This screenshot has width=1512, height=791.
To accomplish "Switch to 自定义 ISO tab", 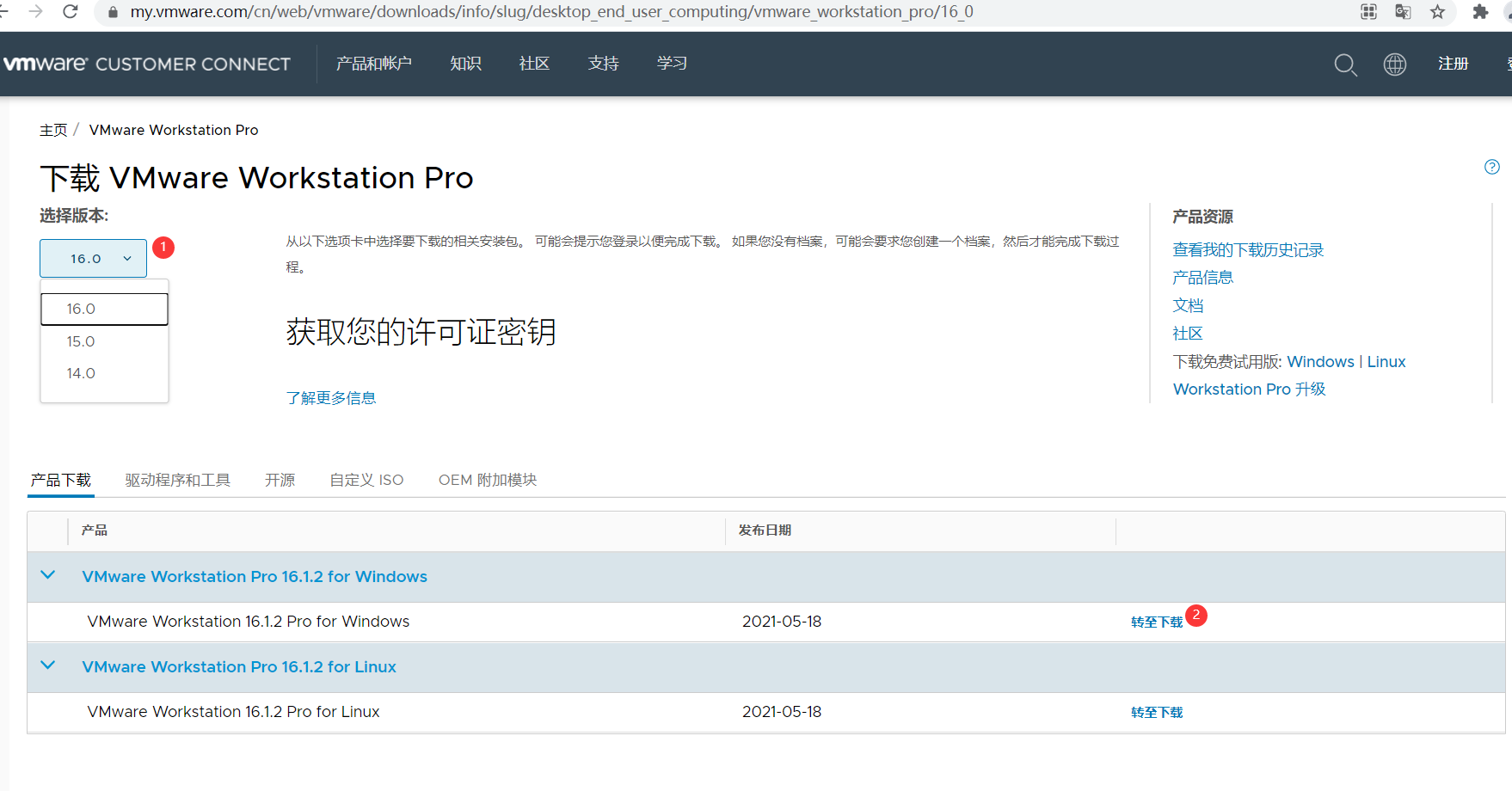I will click(x=366, y=480).
